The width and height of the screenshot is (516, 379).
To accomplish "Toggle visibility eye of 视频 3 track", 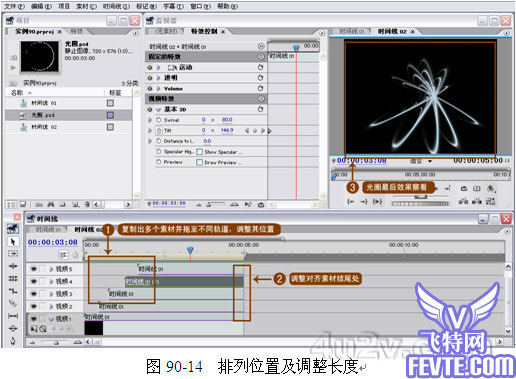I will pyautogui.click(x=33, y=294).
